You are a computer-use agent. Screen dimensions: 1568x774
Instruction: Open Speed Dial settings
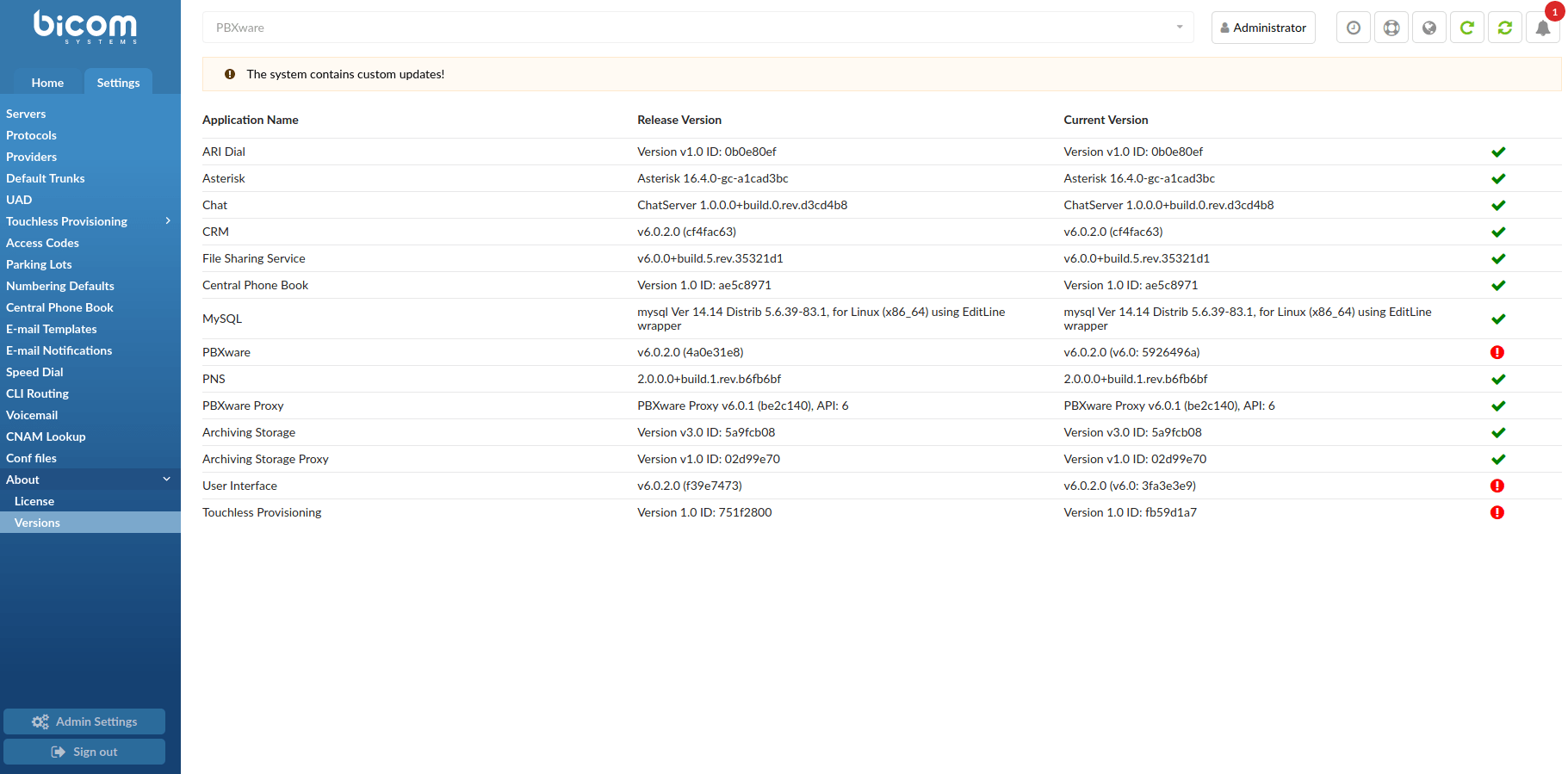(x=34, y=372)
